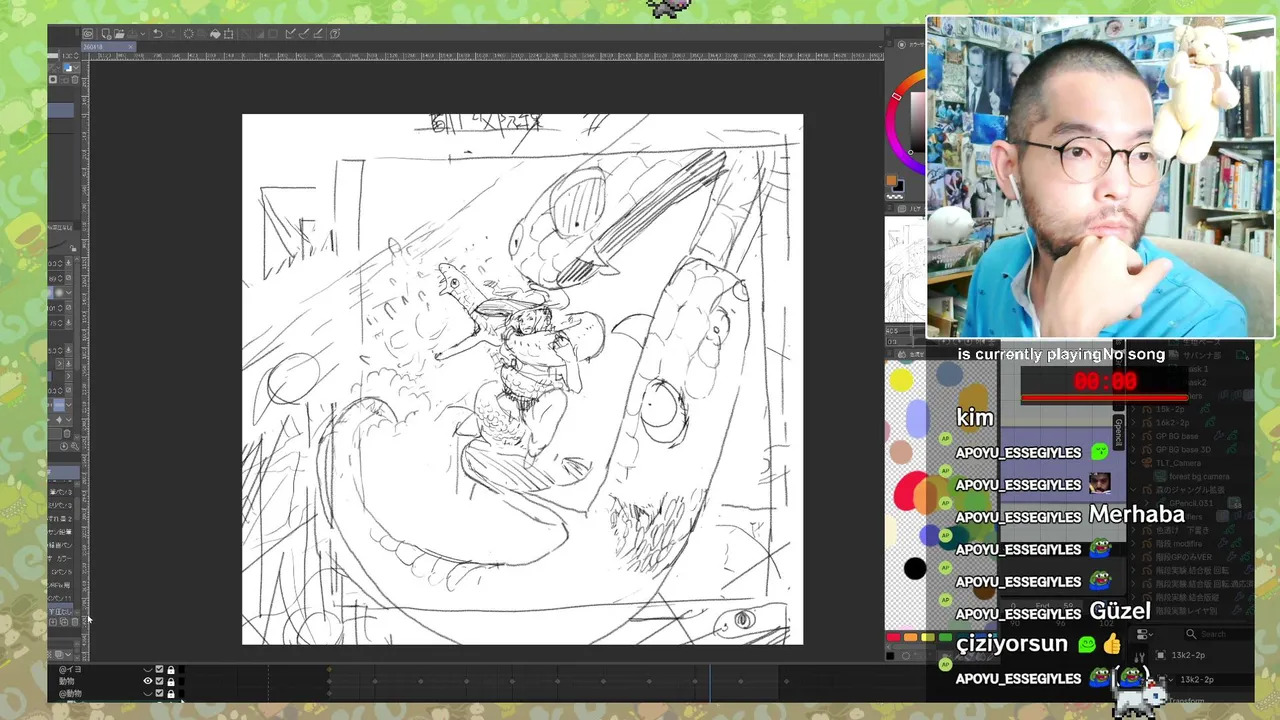Screen dimensions: 1280x720
Task: Select the @動物 timeline track
Action: coord(70,693)
